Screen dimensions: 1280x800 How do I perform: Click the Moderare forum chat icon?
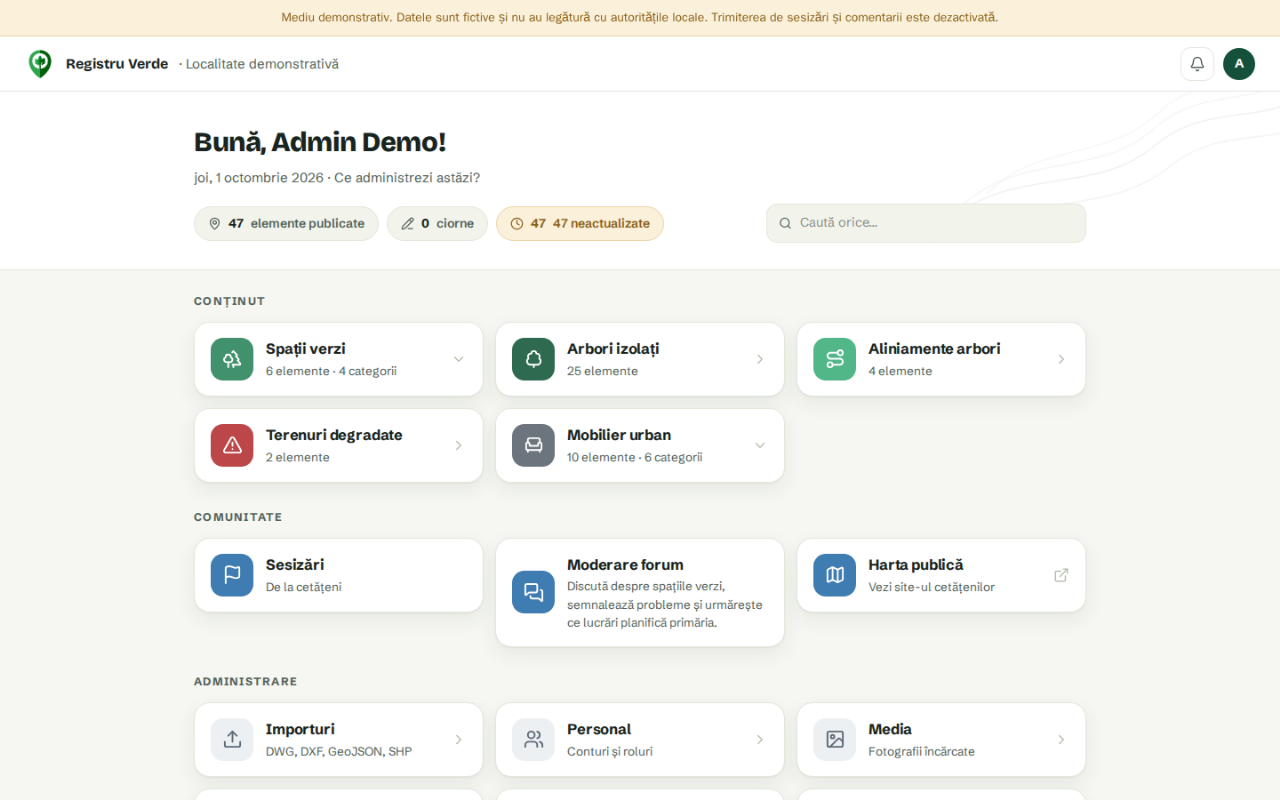pos(533,592)
